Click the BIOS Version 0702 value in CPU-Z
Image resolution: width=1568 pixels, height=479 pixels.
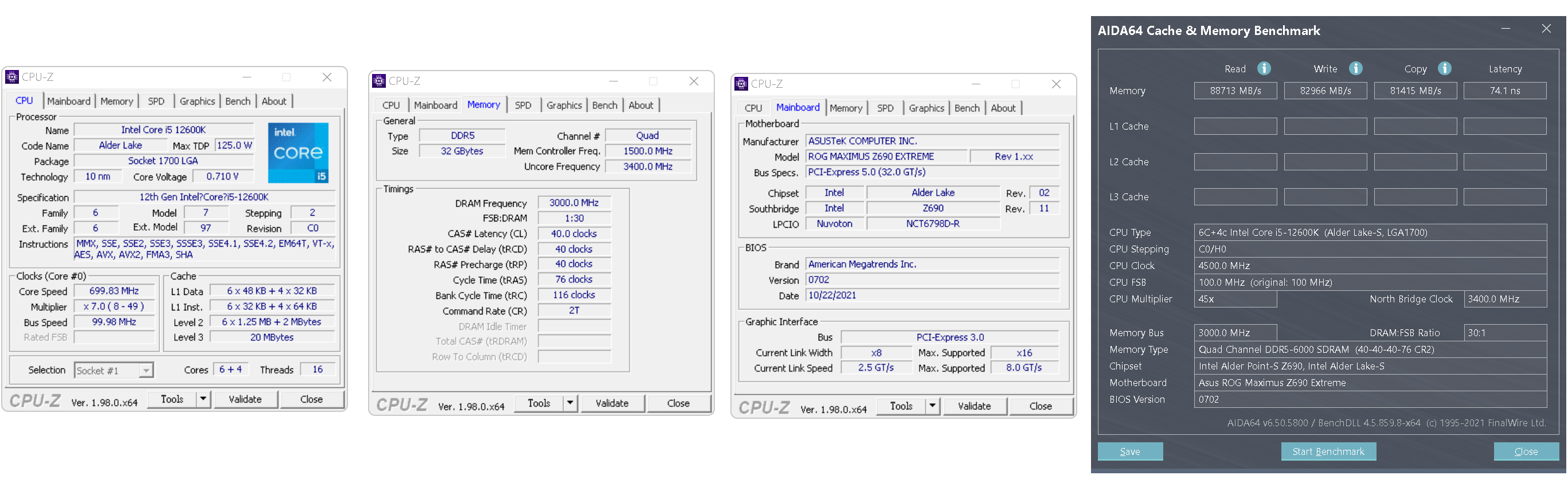point(932,280)
